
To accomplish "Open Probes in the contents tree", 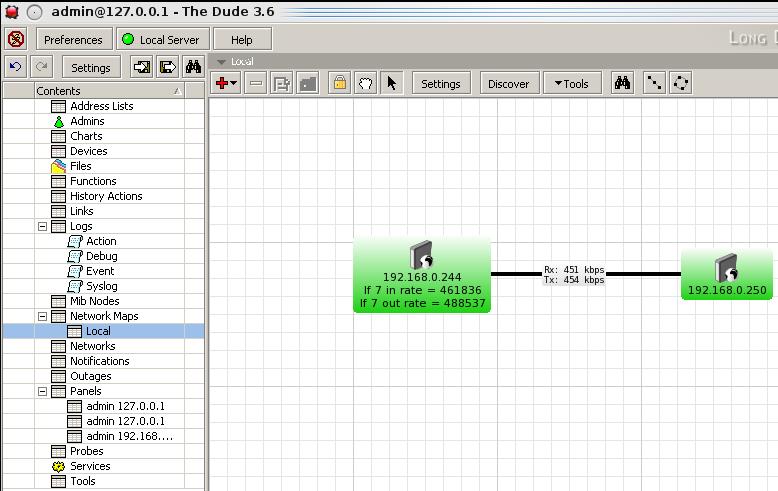I will click(x=87, y=451).
